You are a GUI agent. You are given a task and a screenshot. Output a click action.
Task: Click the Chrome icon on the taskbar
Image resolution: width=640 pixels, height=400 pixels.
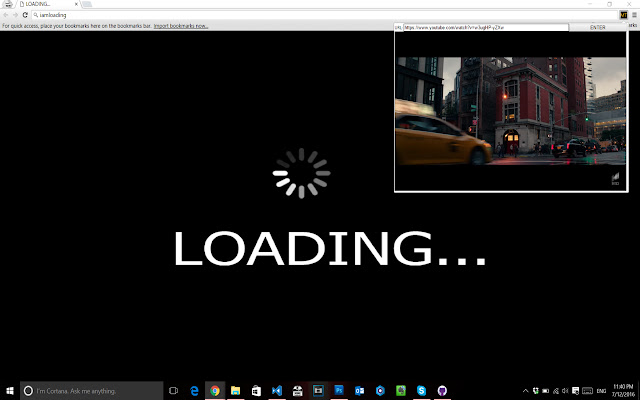point(215,391)
